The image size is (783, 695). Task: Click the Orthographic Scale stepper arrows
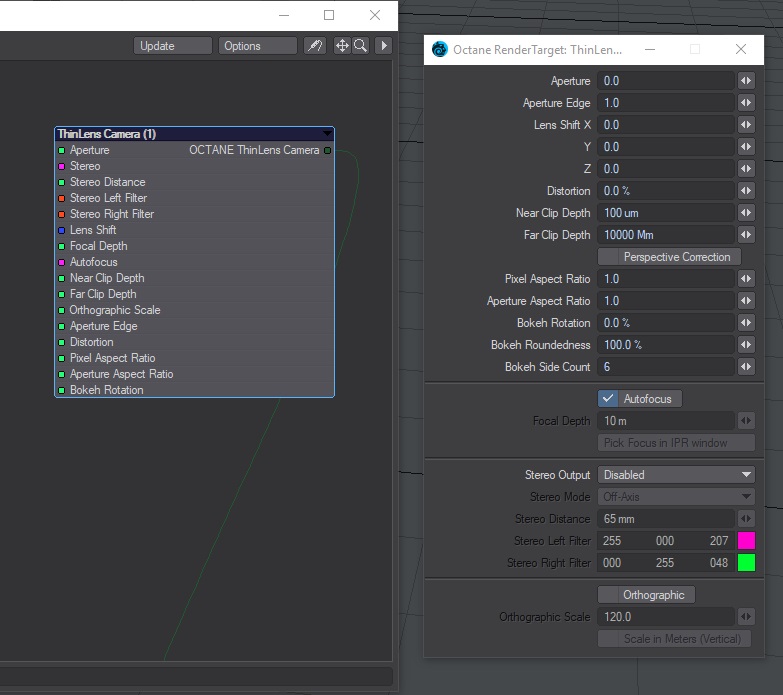click(x=746, y=617)
